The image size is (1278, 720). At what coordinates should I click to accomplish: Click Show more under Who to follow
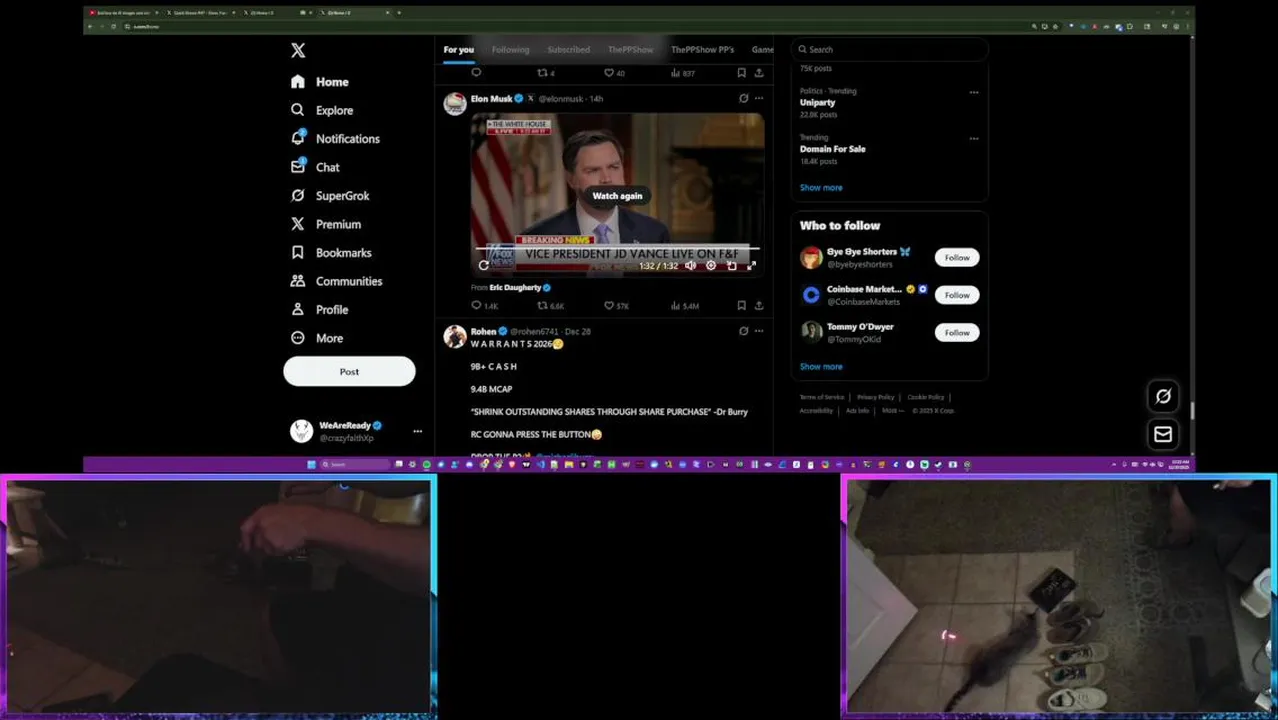point(821,367)
